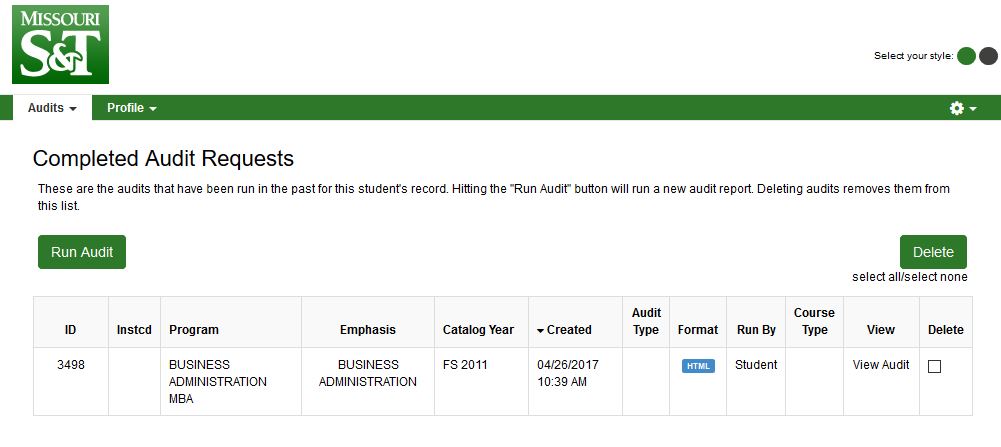The image size is (1001, 447).
Task: Sort by the ID column header
Action: pyautogui.click(x=70, y=330)
